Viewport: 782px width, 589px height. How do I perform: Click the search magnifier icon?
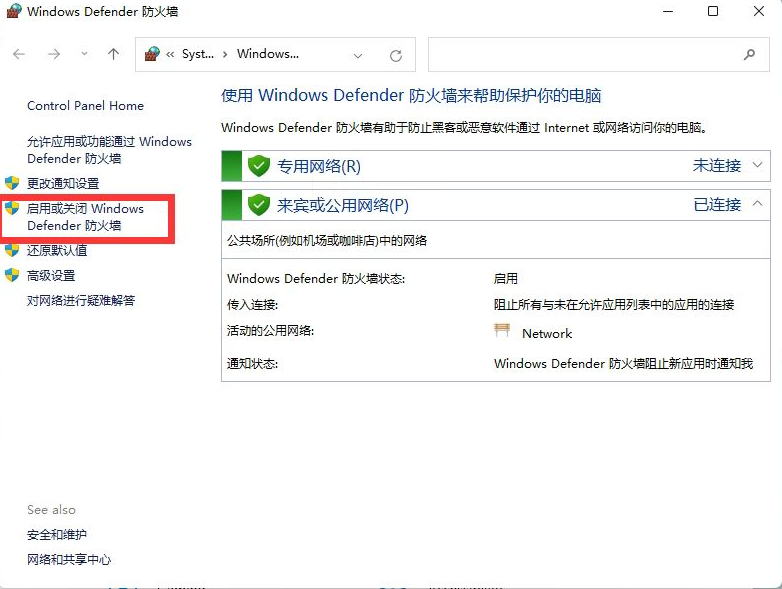click(x=750, y=55)
